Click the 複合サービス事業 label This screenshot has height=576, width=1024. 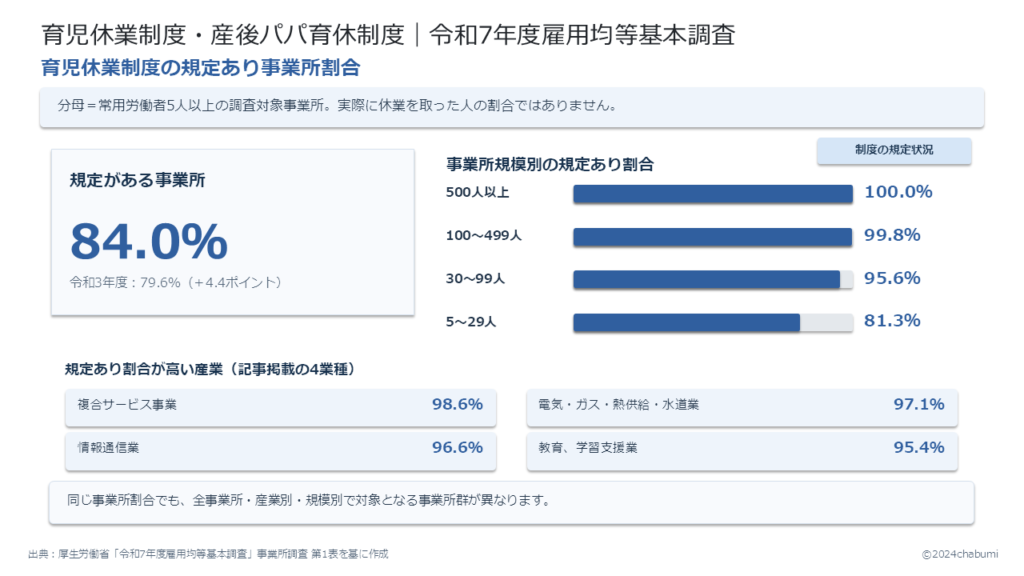click(x=127, y=405)
